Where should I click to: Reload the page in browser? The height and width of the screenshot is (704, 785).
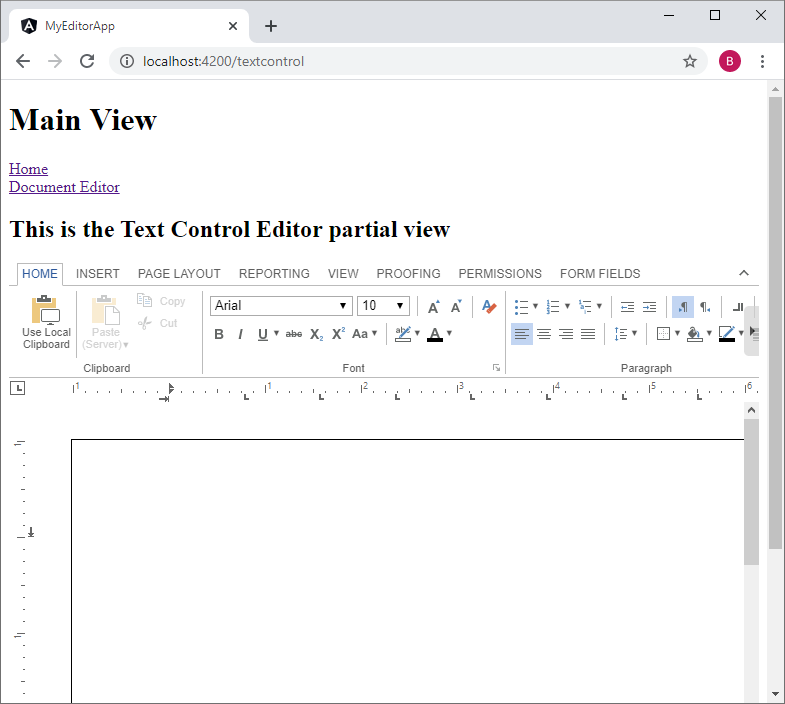pyautogui.click(x=87, y=61)
